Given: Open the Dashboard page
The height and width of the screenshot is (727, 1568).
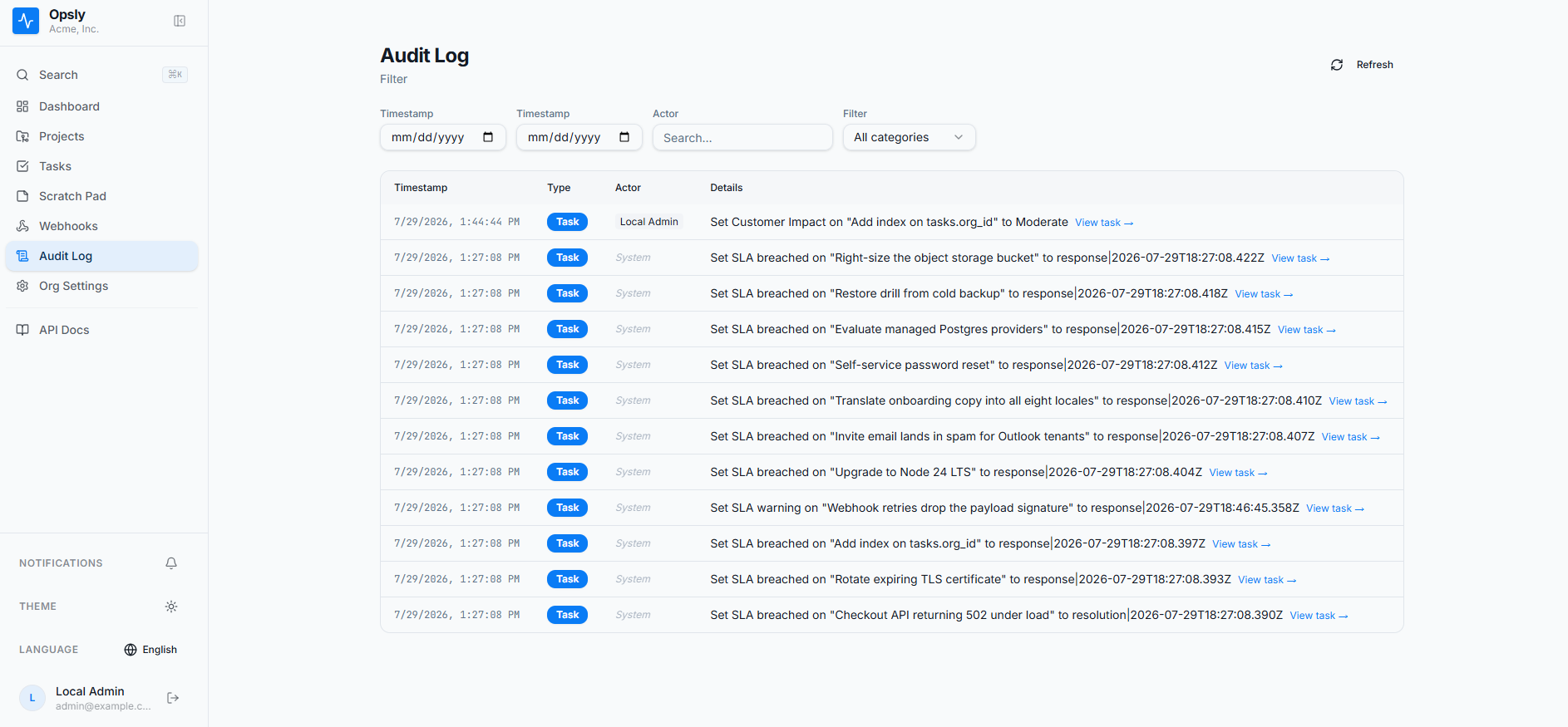Looking at the screenshot, I should point(101,106).
